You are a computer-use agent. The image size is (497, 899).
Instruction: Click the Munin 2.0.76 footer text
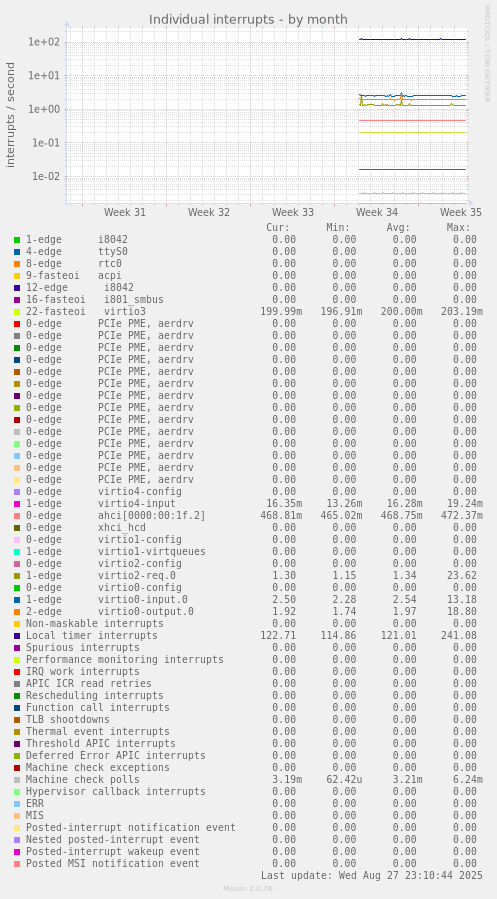[x=248, y=889]
